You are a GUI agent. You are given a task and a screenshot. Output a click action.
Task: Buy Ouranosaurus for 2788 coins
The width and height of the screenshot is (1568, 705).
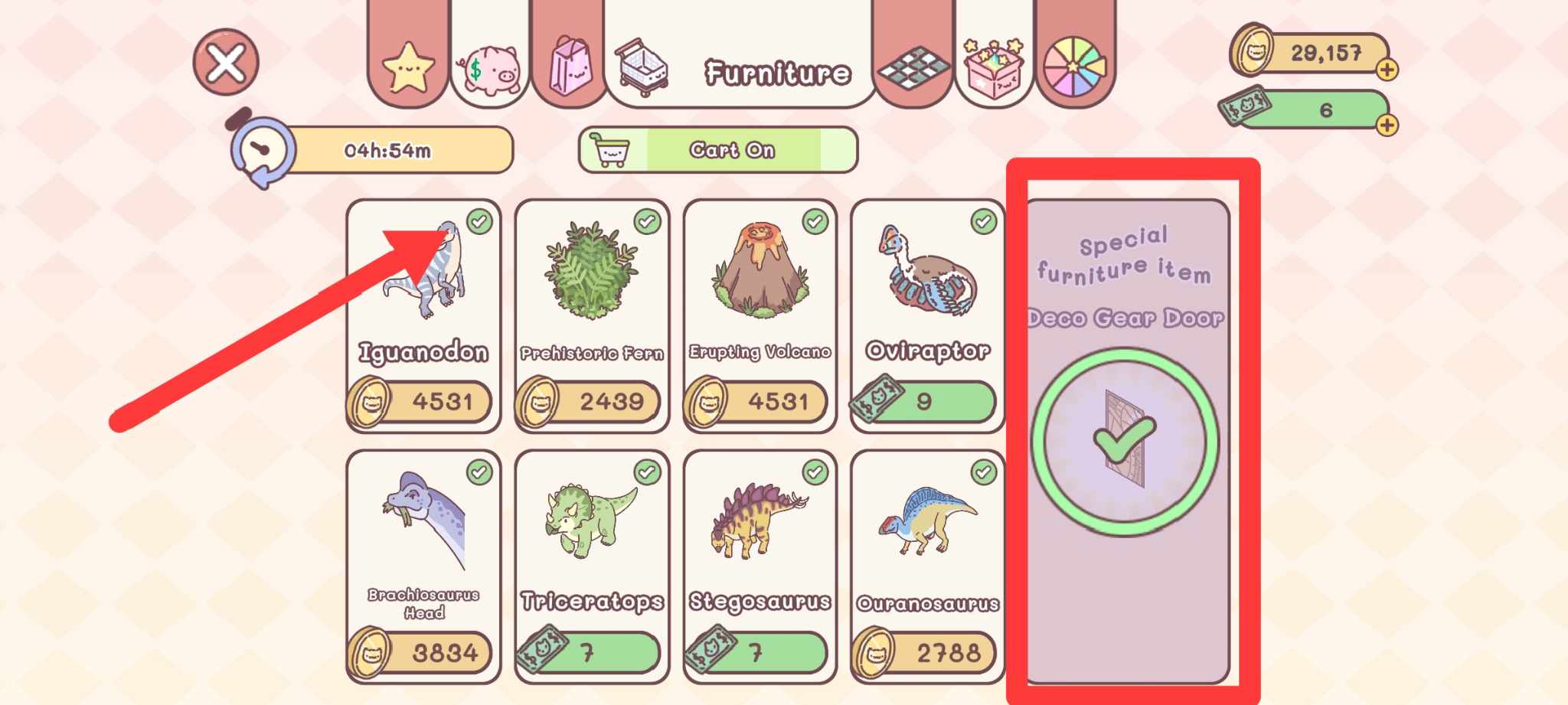pyautogui.click(x=924, y=652)
